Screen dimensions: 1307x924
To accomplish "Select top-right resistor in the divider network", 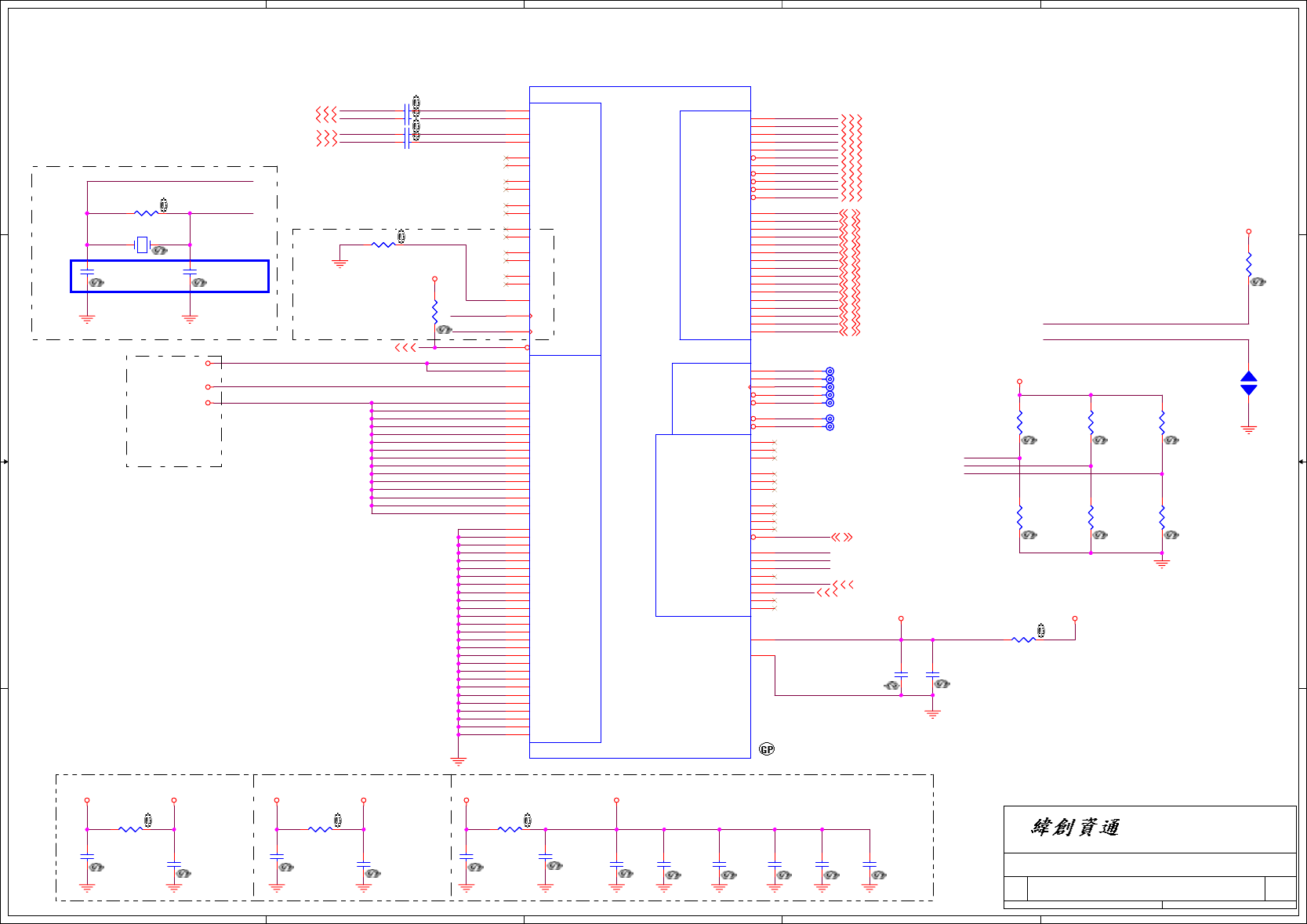I will tap(1162, 423).
